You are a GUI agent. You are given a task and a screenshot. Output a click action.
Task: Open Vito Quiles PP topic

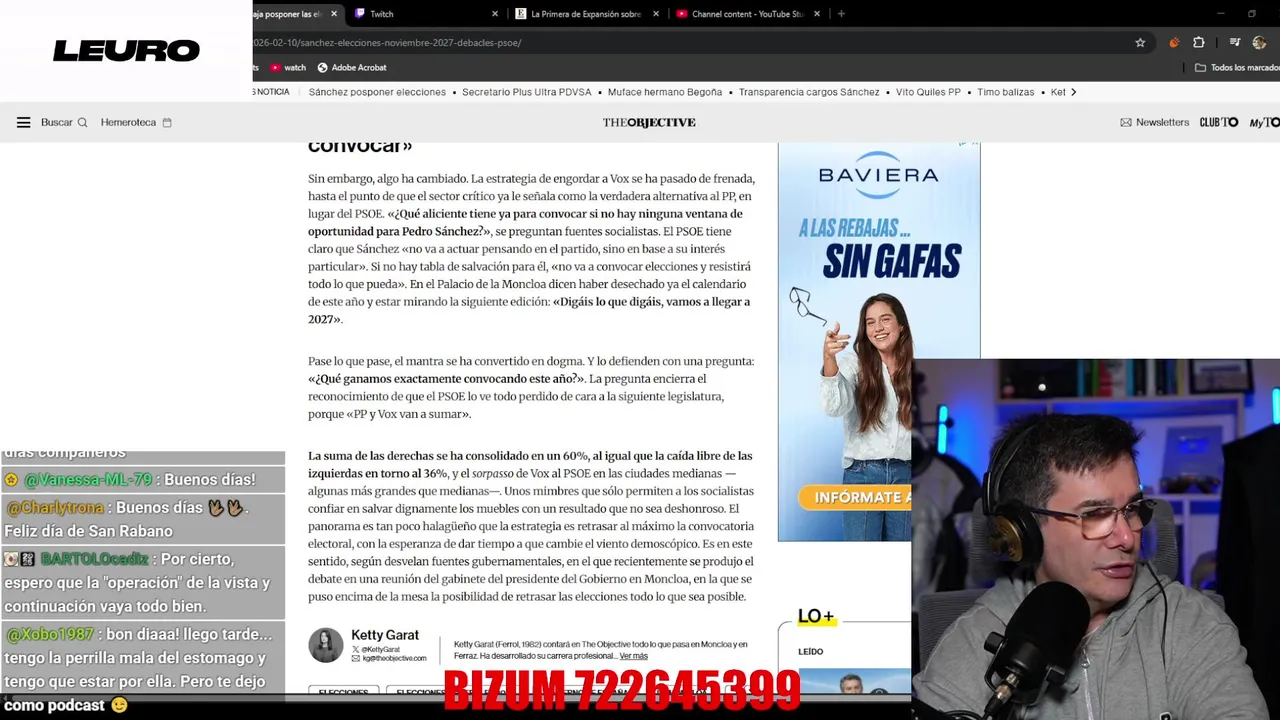(928, 92)
